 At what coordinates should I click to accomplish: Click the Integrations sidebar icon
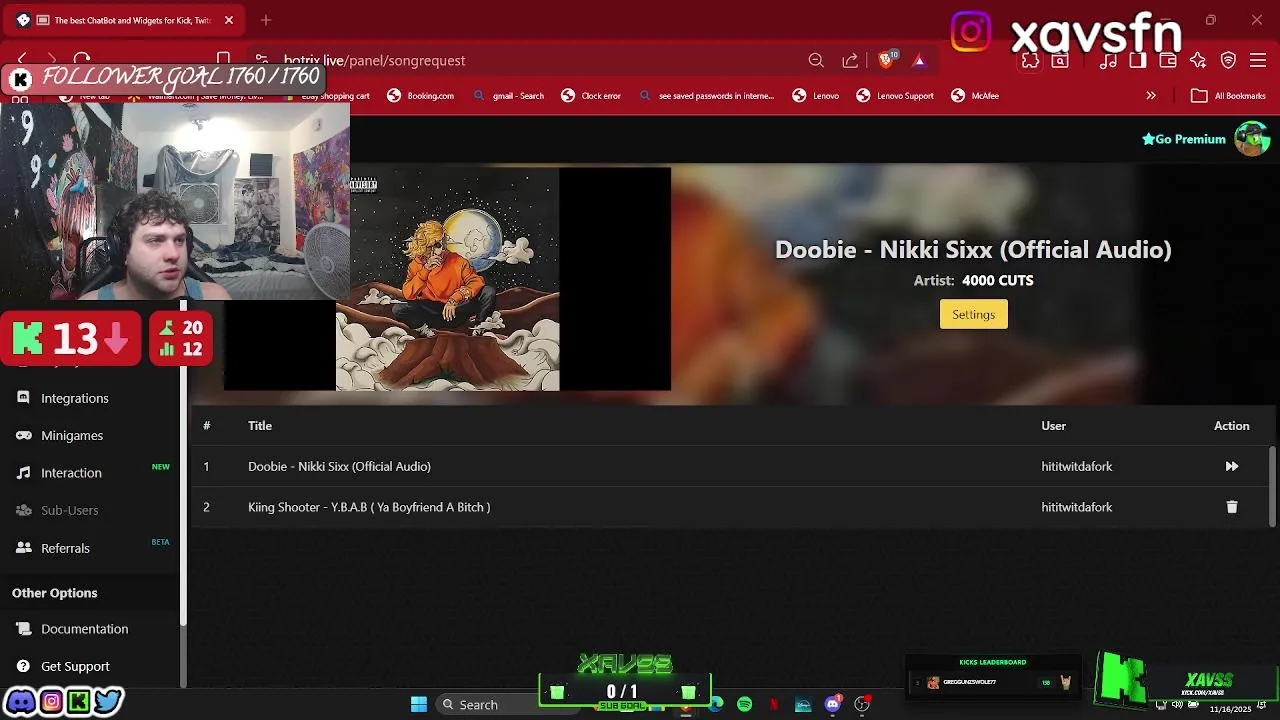click(23, 397)
